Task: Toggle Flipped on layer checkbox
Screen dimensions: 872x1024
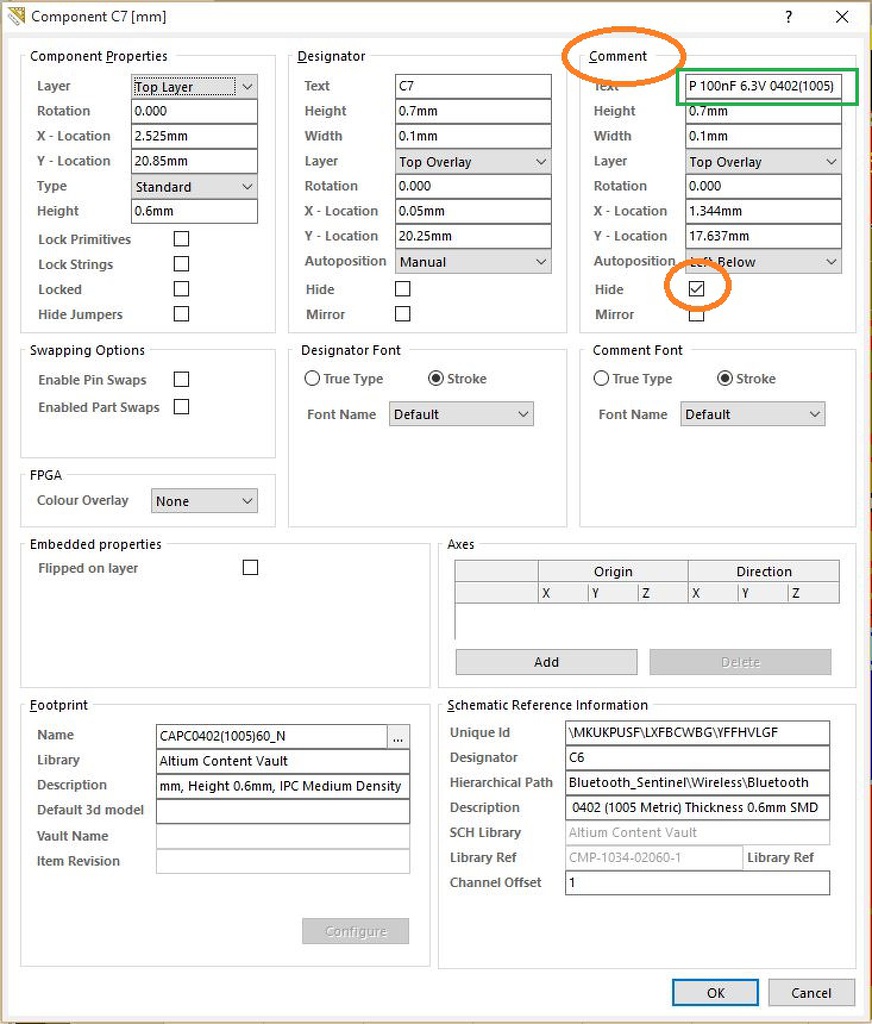Action: pos(250,568)
